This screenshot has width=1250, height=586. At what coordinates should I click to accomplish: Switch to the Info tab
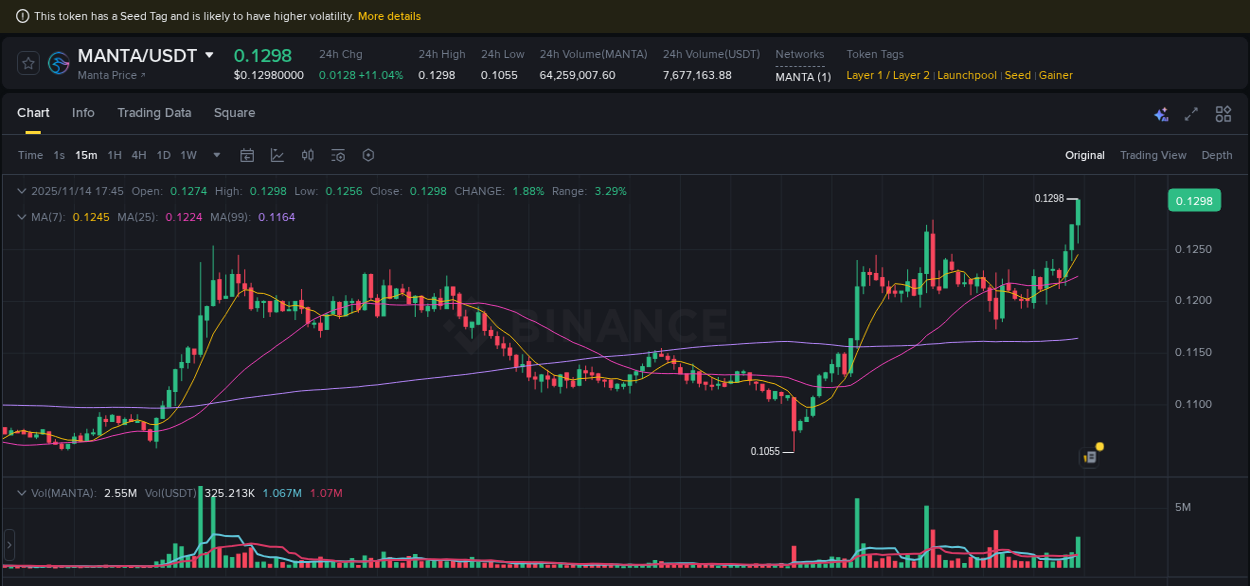83,113
